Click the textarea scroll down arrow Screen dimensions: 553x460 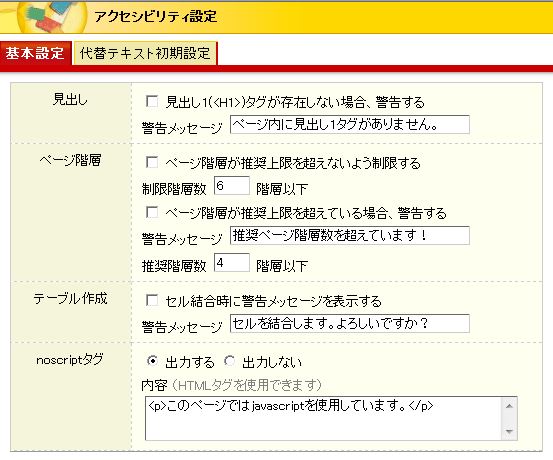[509, 431]
